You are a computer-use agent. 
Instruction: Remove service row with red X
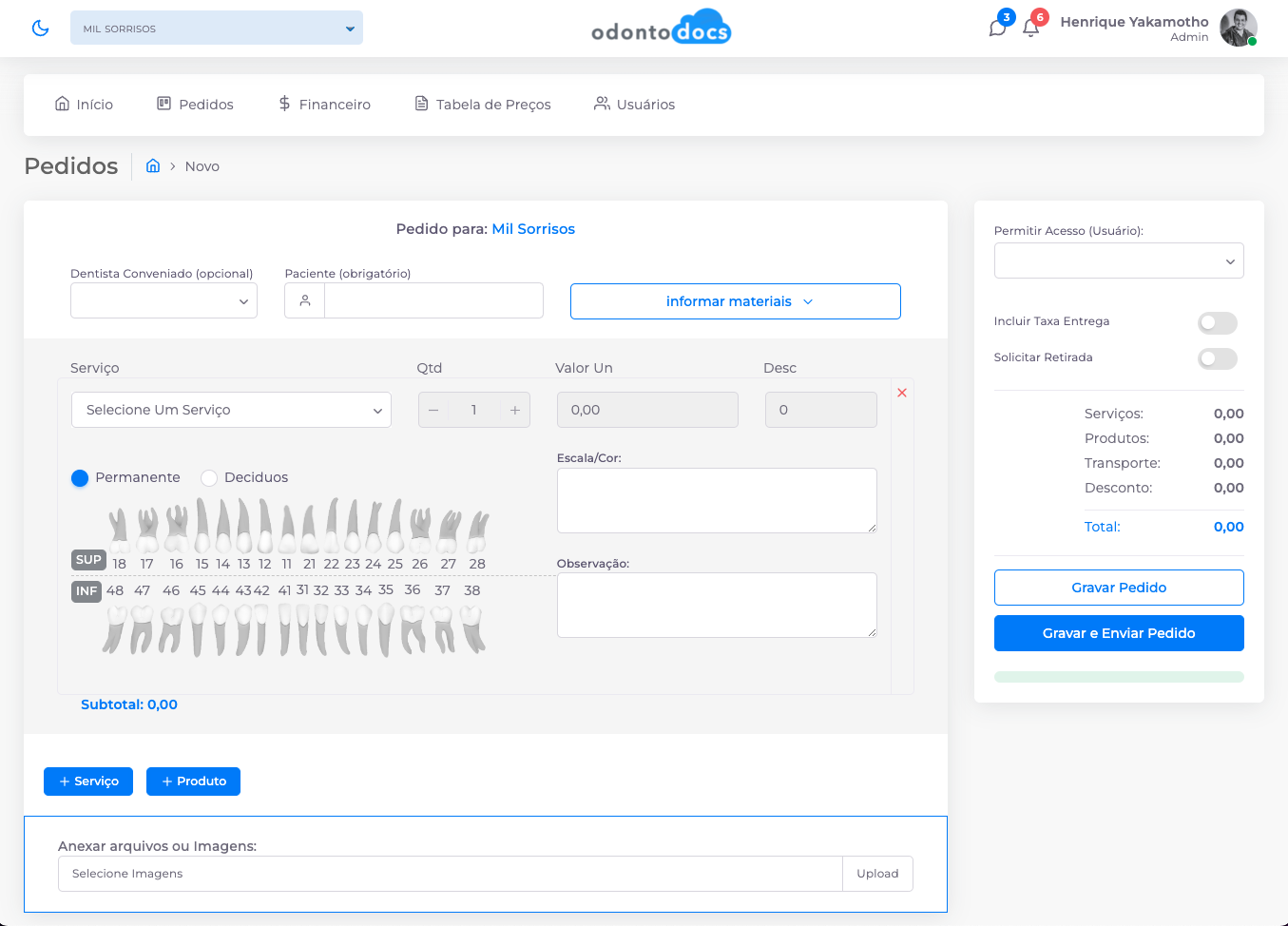click(902, 393)
